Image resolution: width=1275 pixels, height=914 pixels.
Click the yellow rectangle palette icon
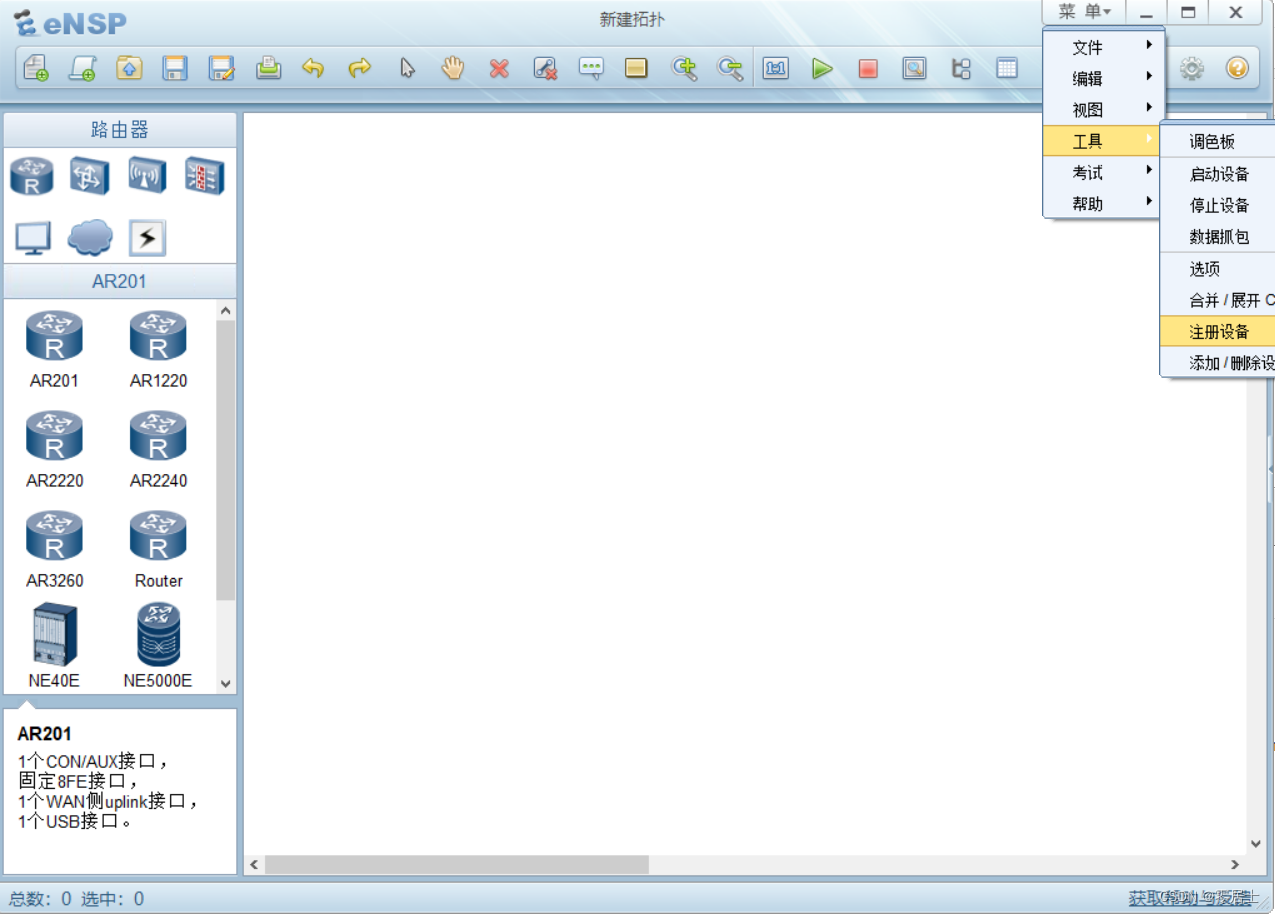click(x=636, y=68)
